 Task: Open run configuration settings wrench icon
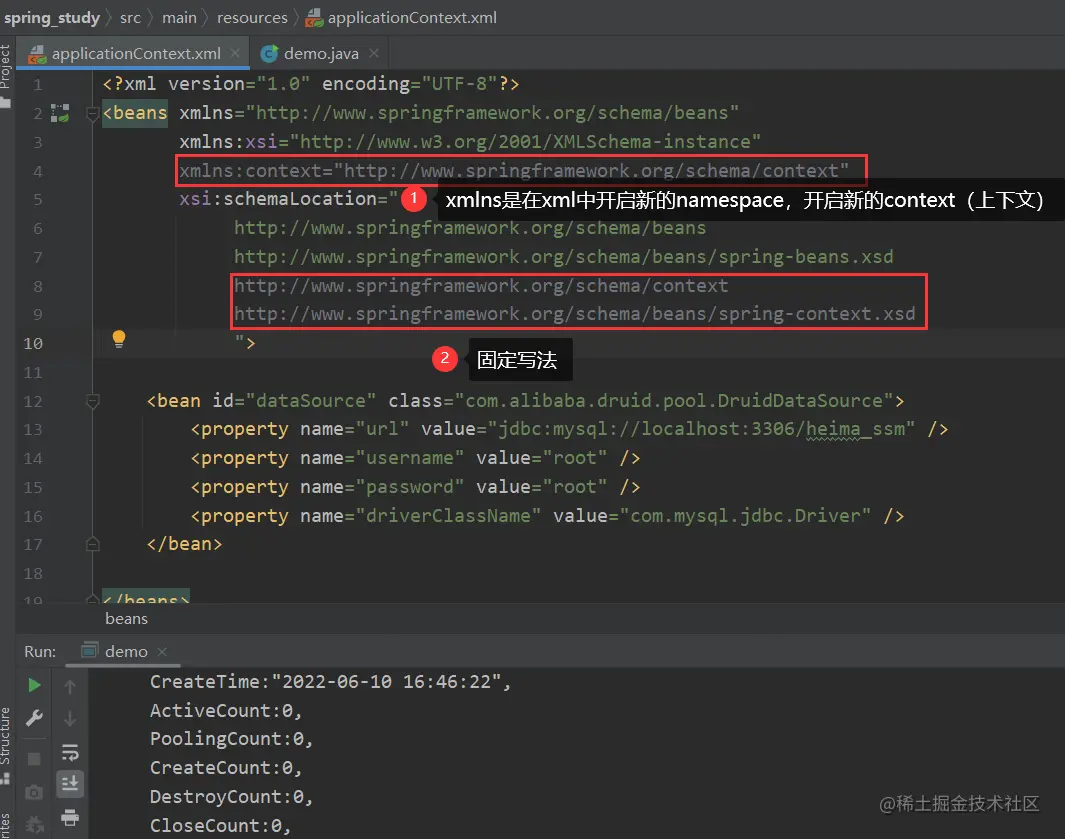(x=34, y=718)
